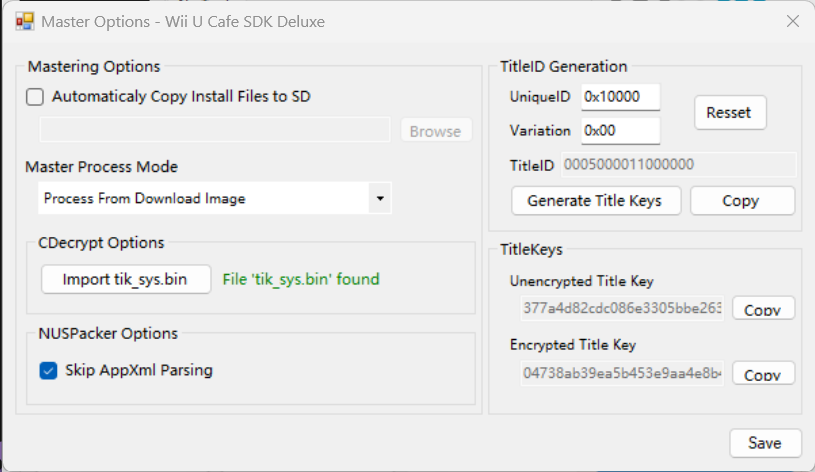
Task: Click the NUSPacker Options group label
Action: click(108, 333)
